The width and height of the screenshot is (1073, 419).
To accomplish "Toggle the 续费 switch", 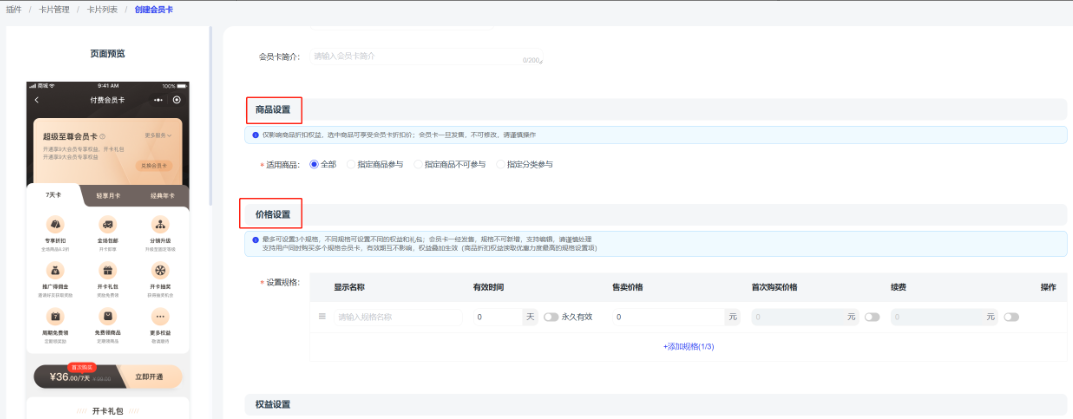I will click(1011, 317).
